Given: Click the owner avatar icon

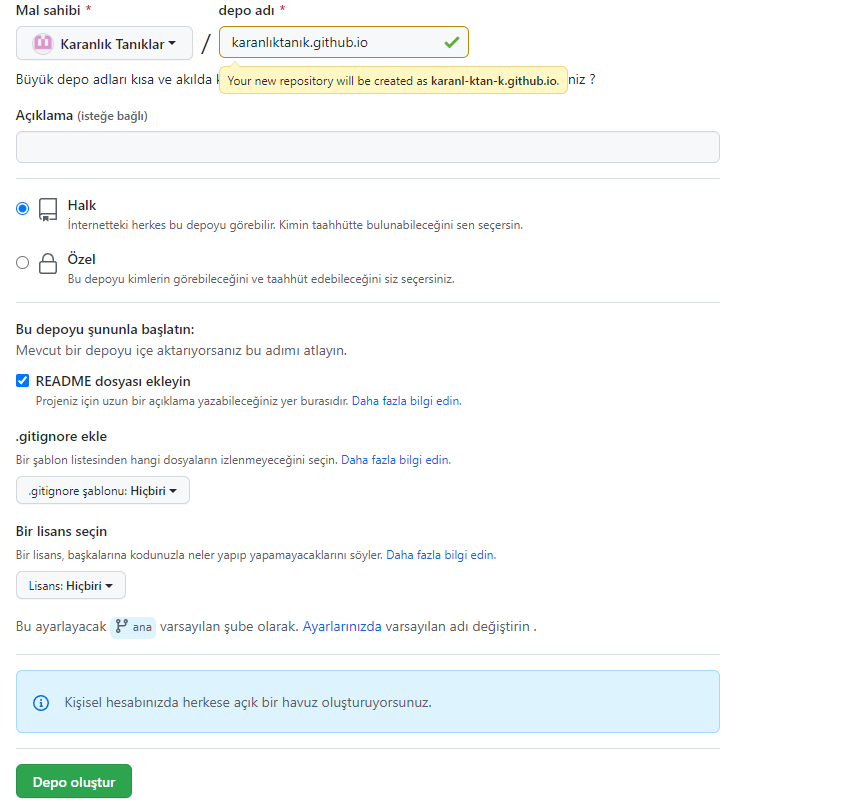Looking at the screenshot, I should [x=42, y=43].
